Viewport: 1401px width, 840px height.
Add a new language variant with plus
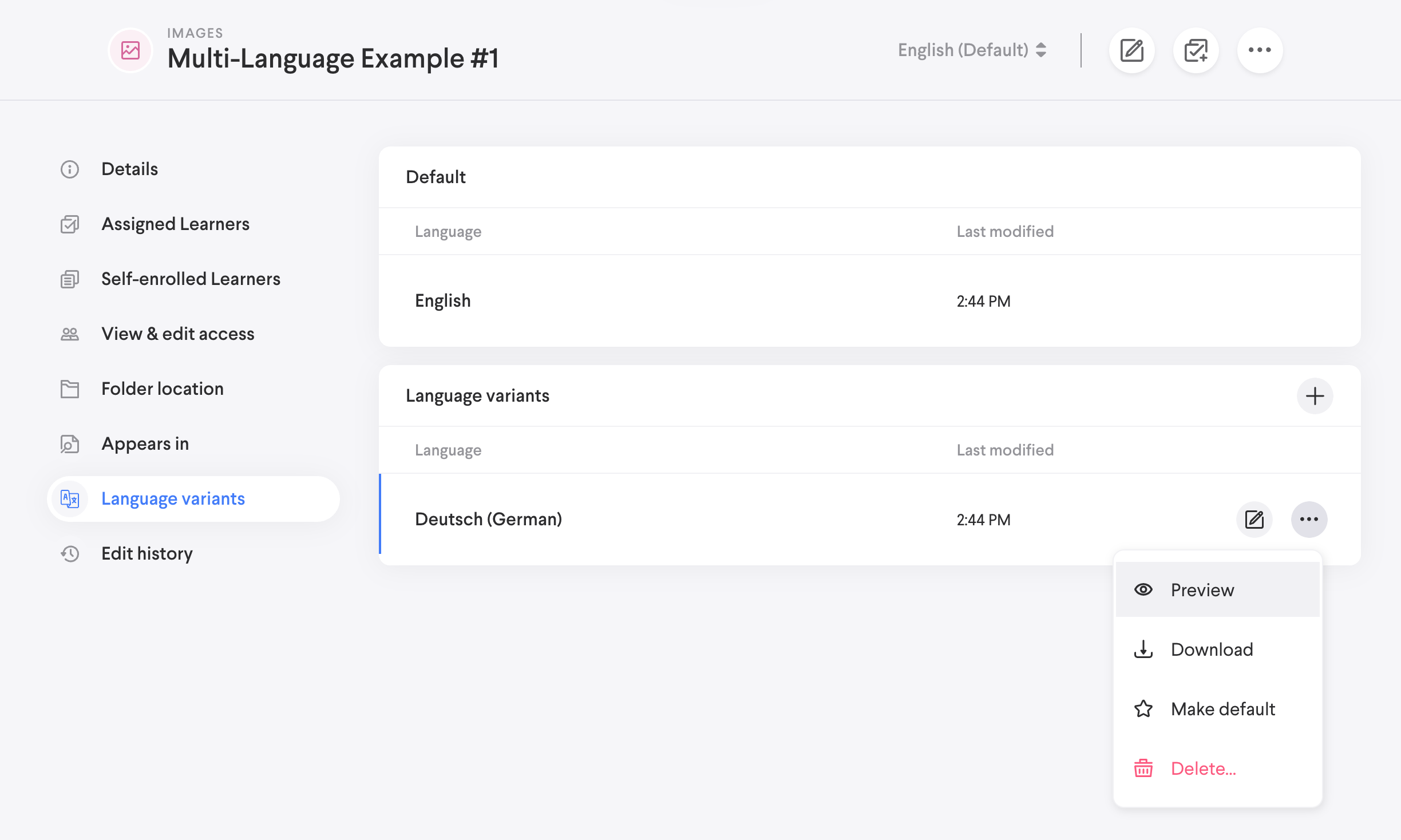point(1315,396)
